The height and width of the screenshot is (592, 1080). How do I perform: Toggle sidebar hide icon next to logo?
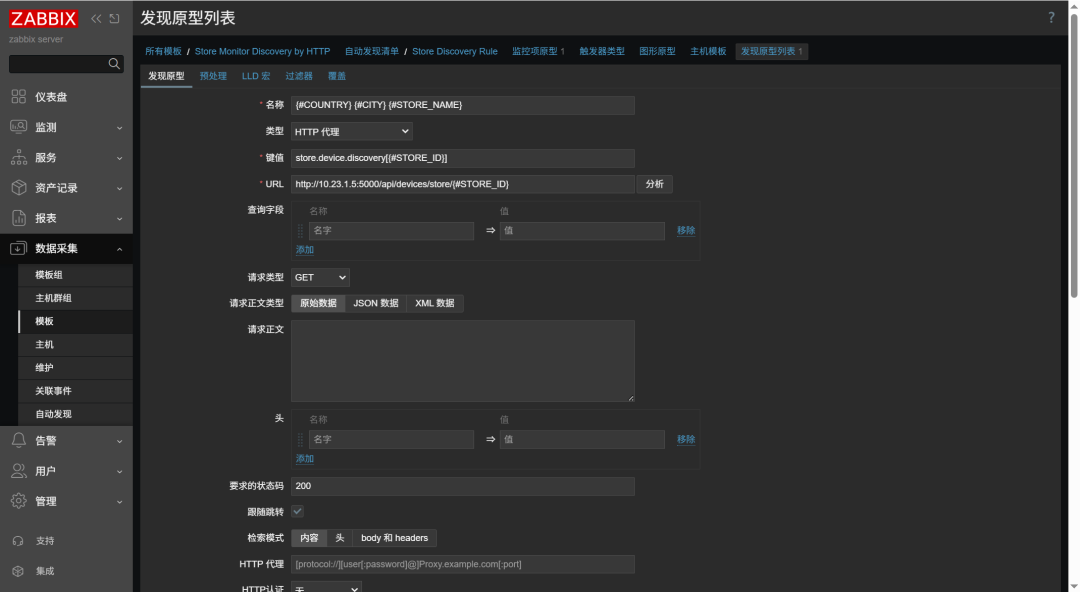(114, 19)
